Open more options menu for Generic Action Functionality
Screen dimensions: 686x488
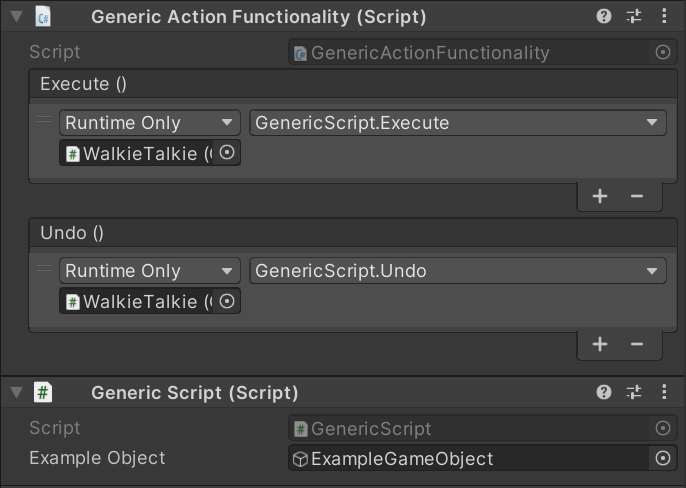(664, 16)
